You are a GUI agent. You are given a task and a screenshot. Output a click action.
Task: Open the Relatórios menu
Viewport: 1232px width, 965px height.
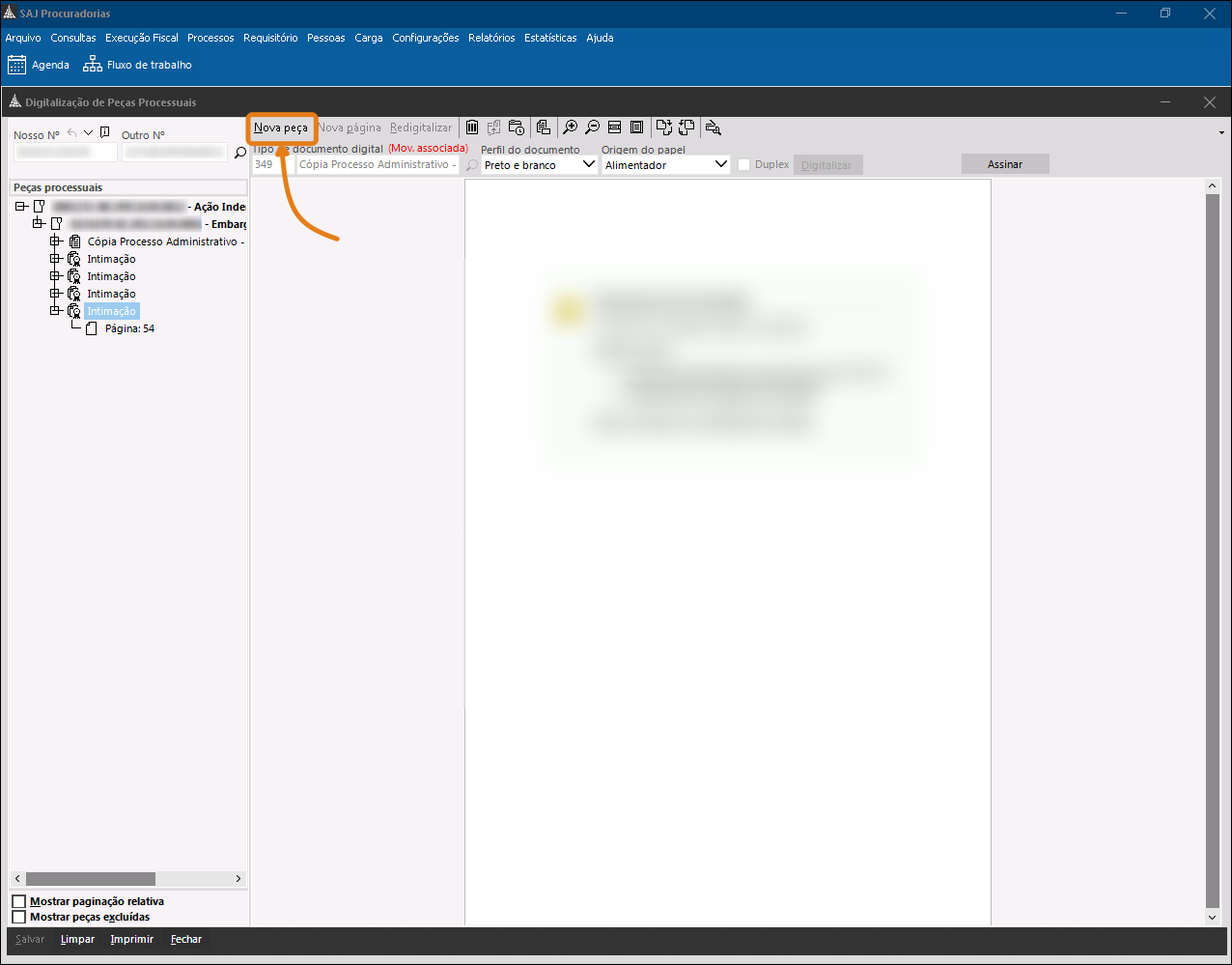[491, 39]
